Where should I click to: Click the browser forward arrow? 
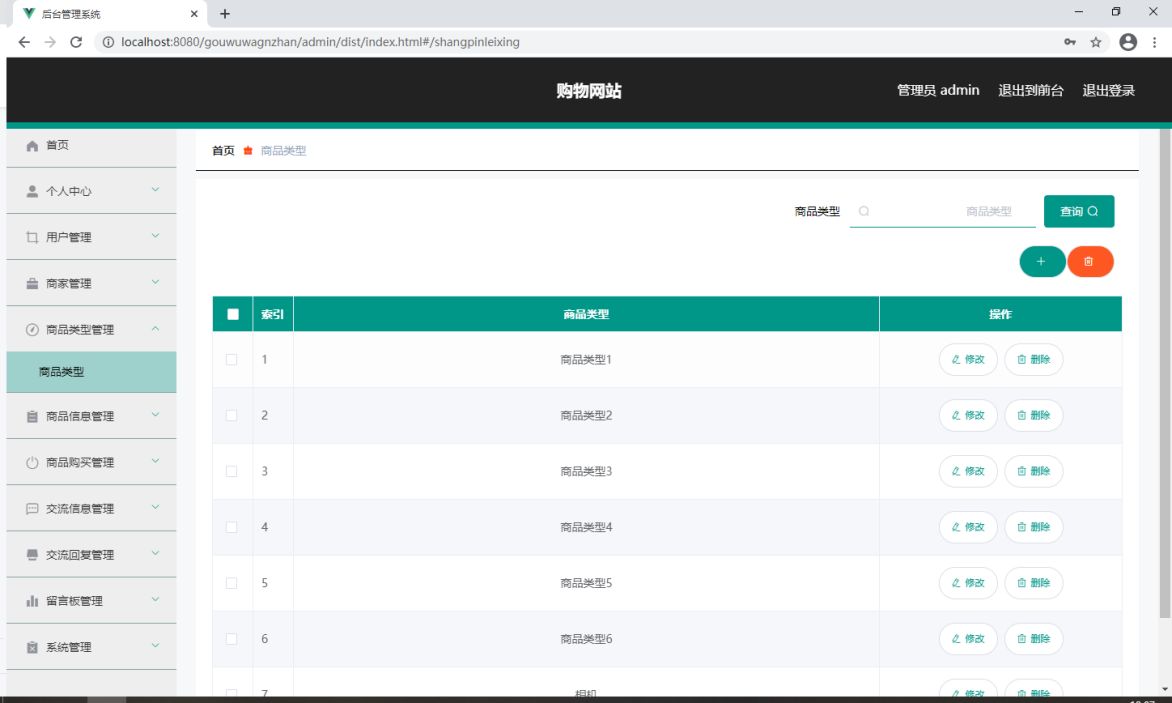pos(50,42)
